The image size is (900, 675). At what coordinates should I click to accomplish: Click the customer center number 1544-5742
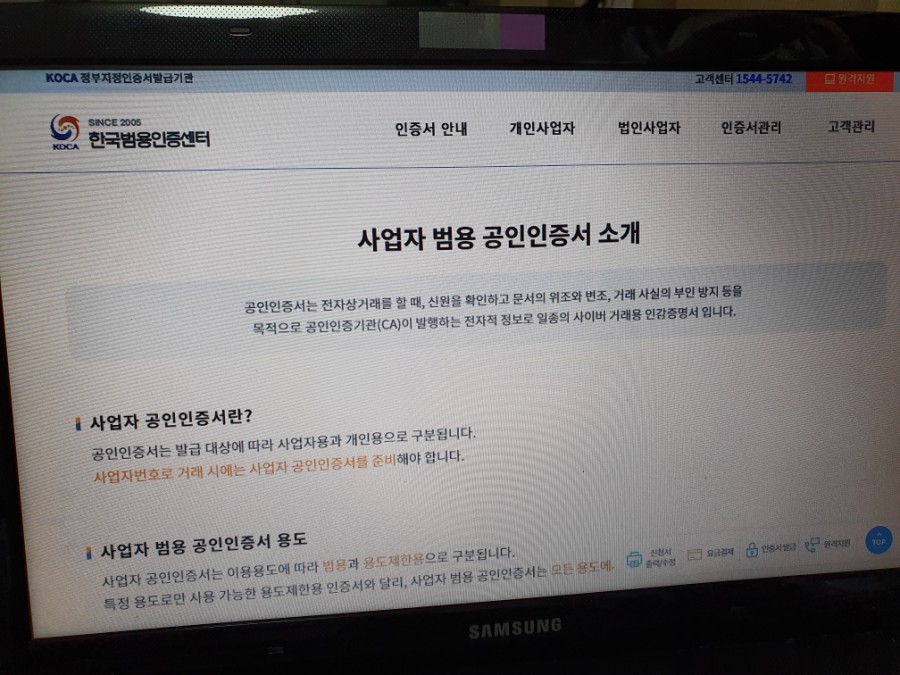pos(763,79)
